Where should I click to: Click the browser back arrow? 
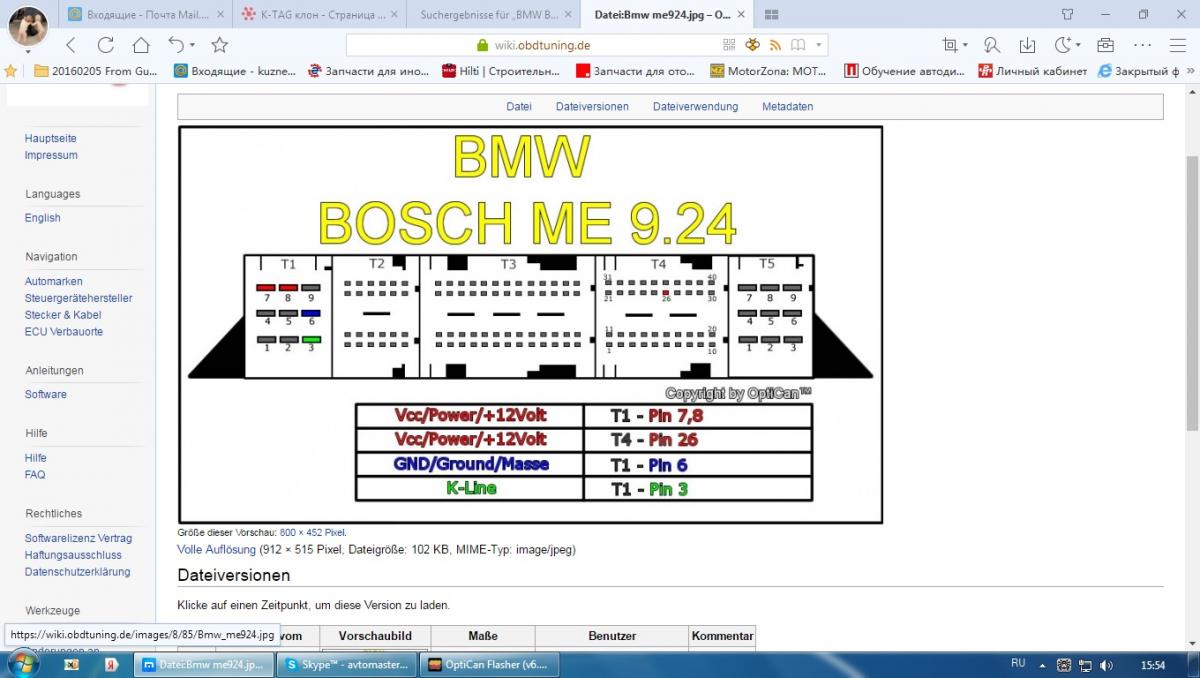click(71, 45)
